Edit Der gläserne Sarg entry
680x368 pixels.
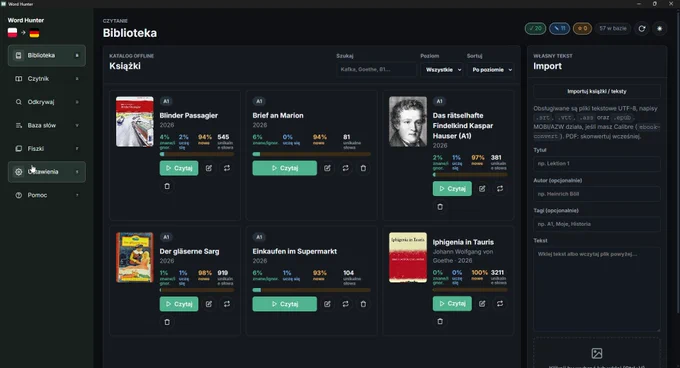[x=209, y=304]
